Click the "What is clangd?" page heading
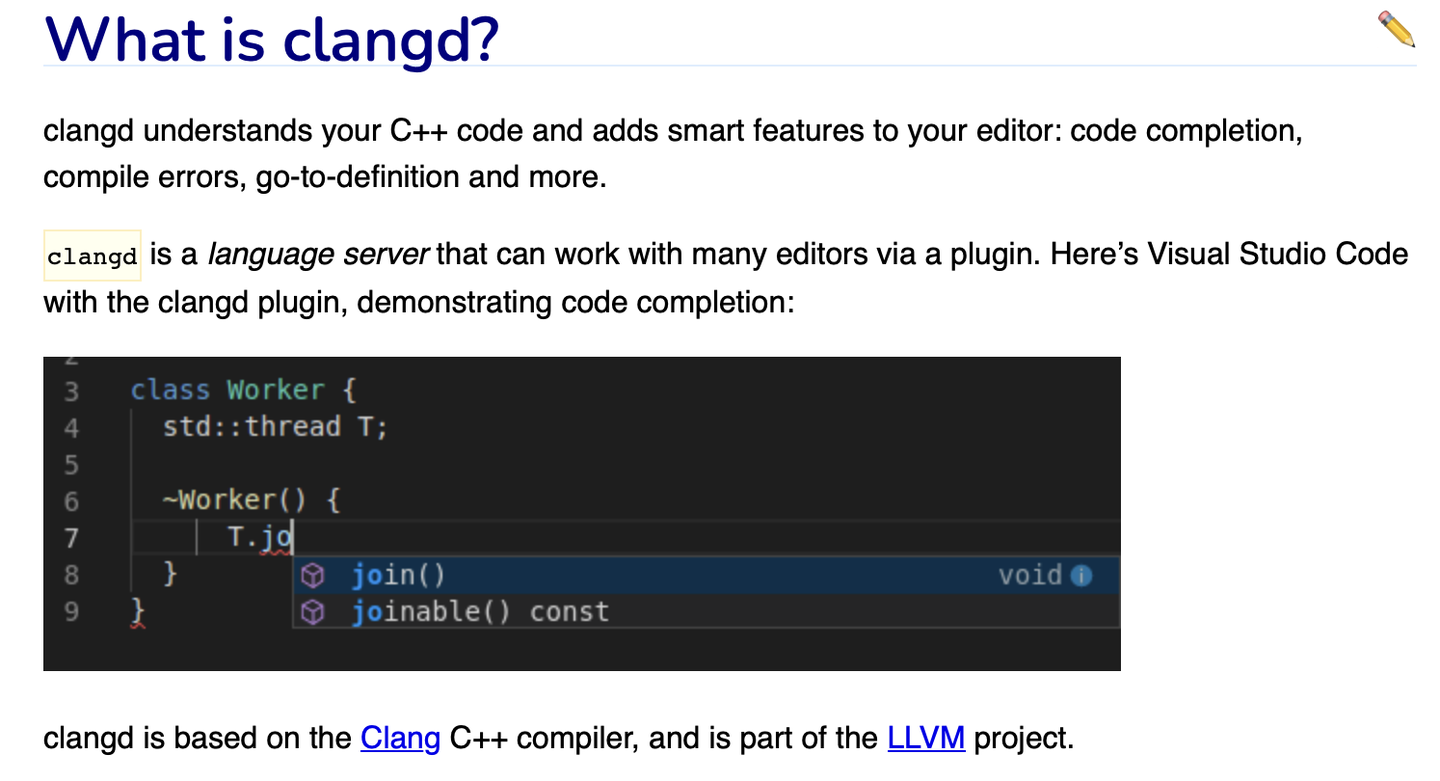The image size is (1440, 781). (272, 40)
